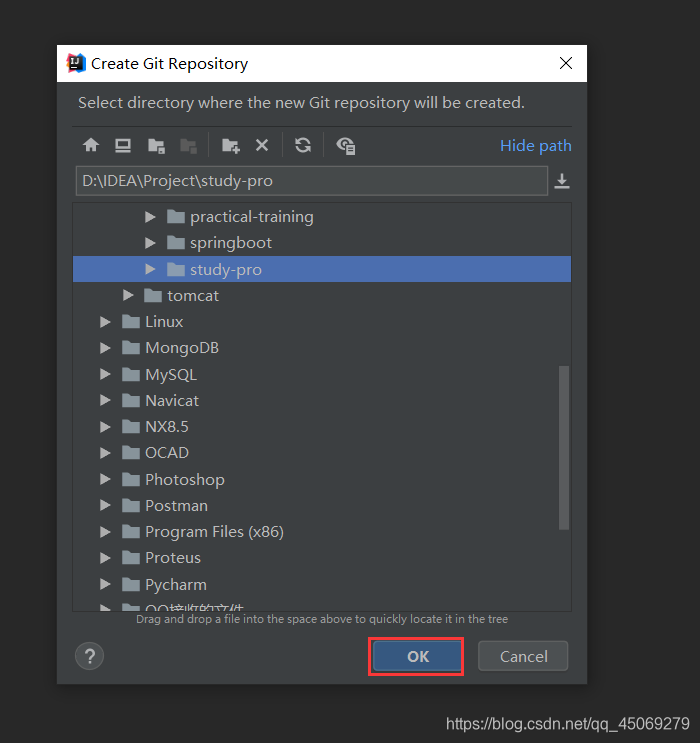The image size is (700, 743).
Task: Expand the OCAD folder arrow
Action: (x=105, y=453)
